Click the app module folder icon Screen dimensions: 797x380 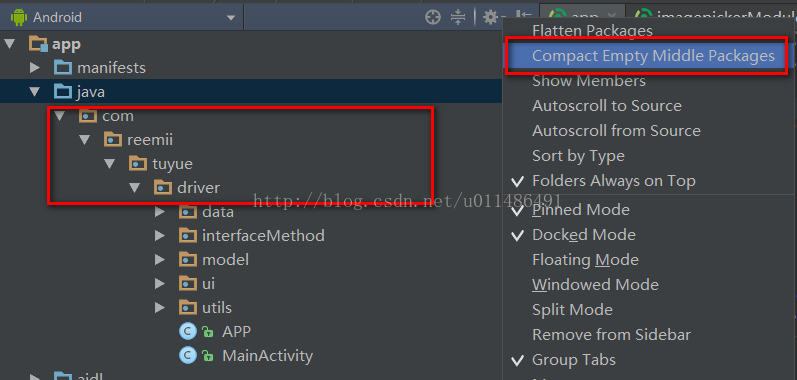tap(38, 44)
